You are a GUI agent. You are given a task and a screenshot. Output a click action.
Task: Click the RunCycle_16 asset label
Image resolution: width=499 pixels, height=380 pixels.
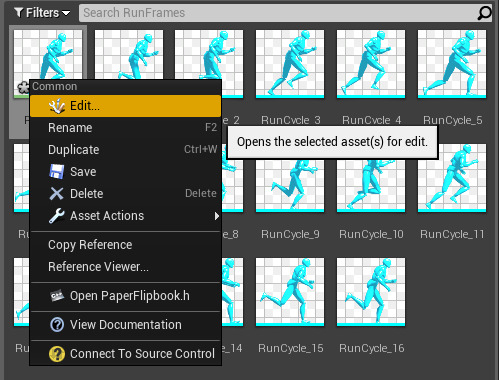click(372, 348)
